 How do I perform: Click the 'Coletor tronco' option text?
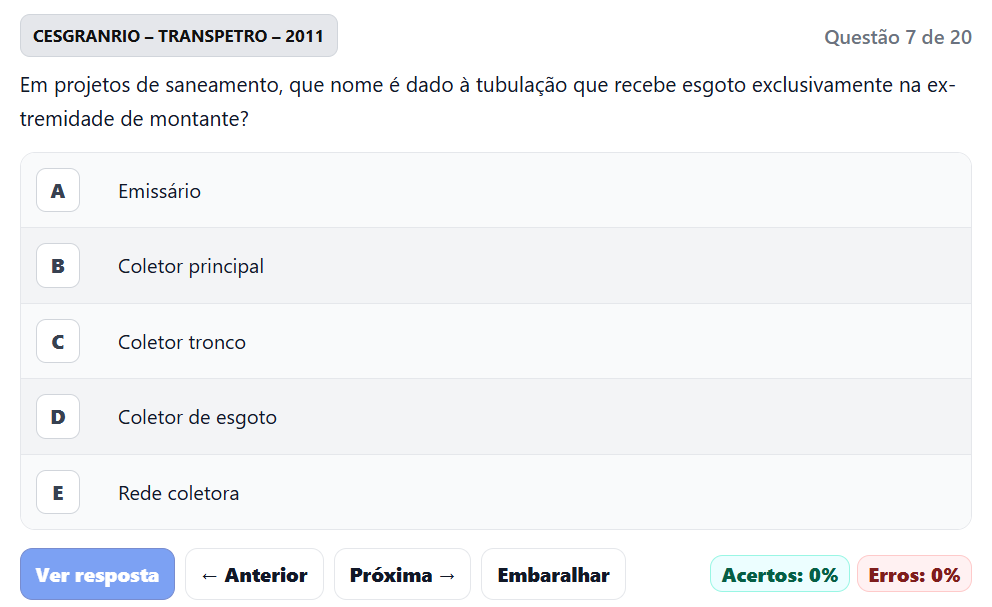click(182, 343)
